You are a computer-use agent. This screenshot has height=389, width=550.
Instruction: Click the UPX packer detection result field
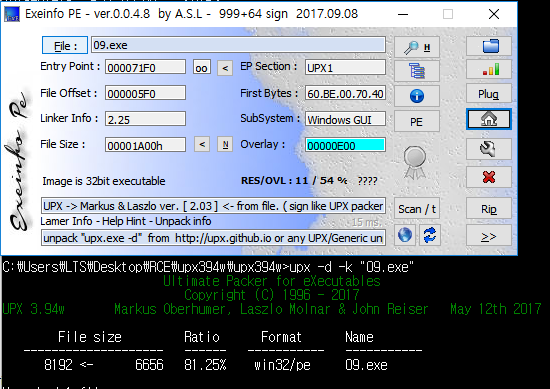(x=213, y=206)
